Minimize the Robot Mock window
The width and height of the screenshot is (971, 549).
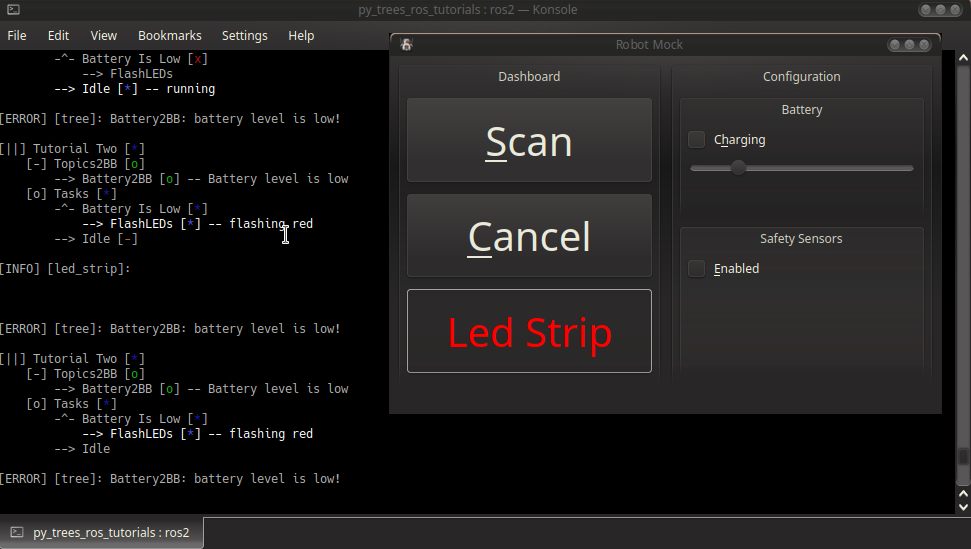[x=894, y=45]
